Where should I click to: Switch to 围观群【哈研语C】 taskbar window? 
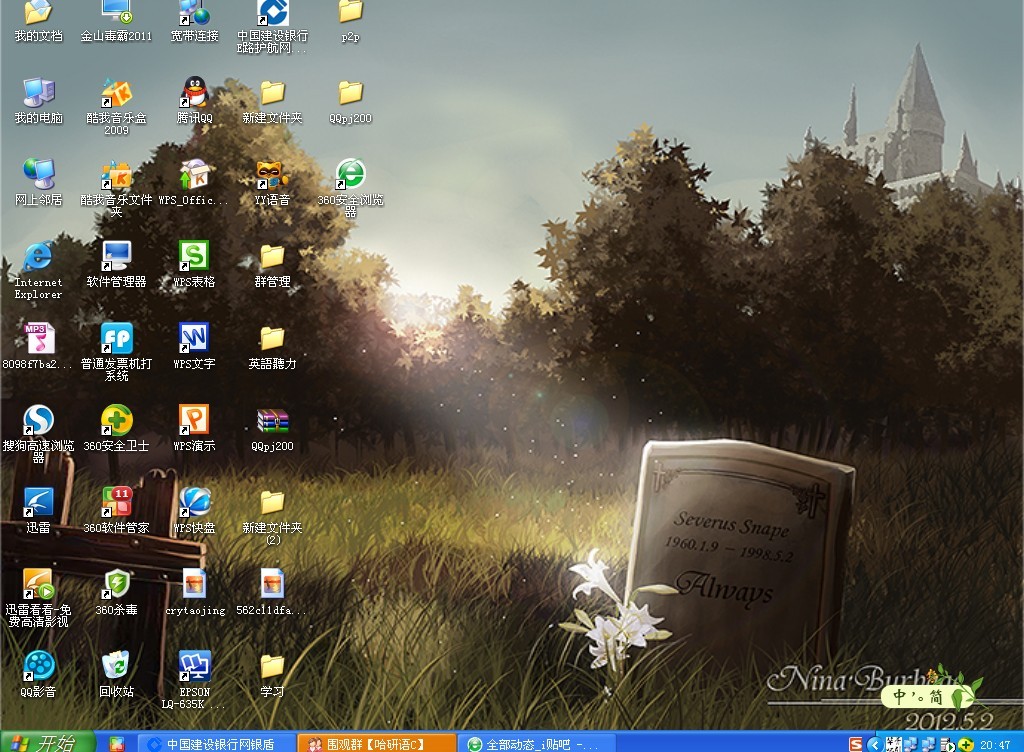point(376,744)
